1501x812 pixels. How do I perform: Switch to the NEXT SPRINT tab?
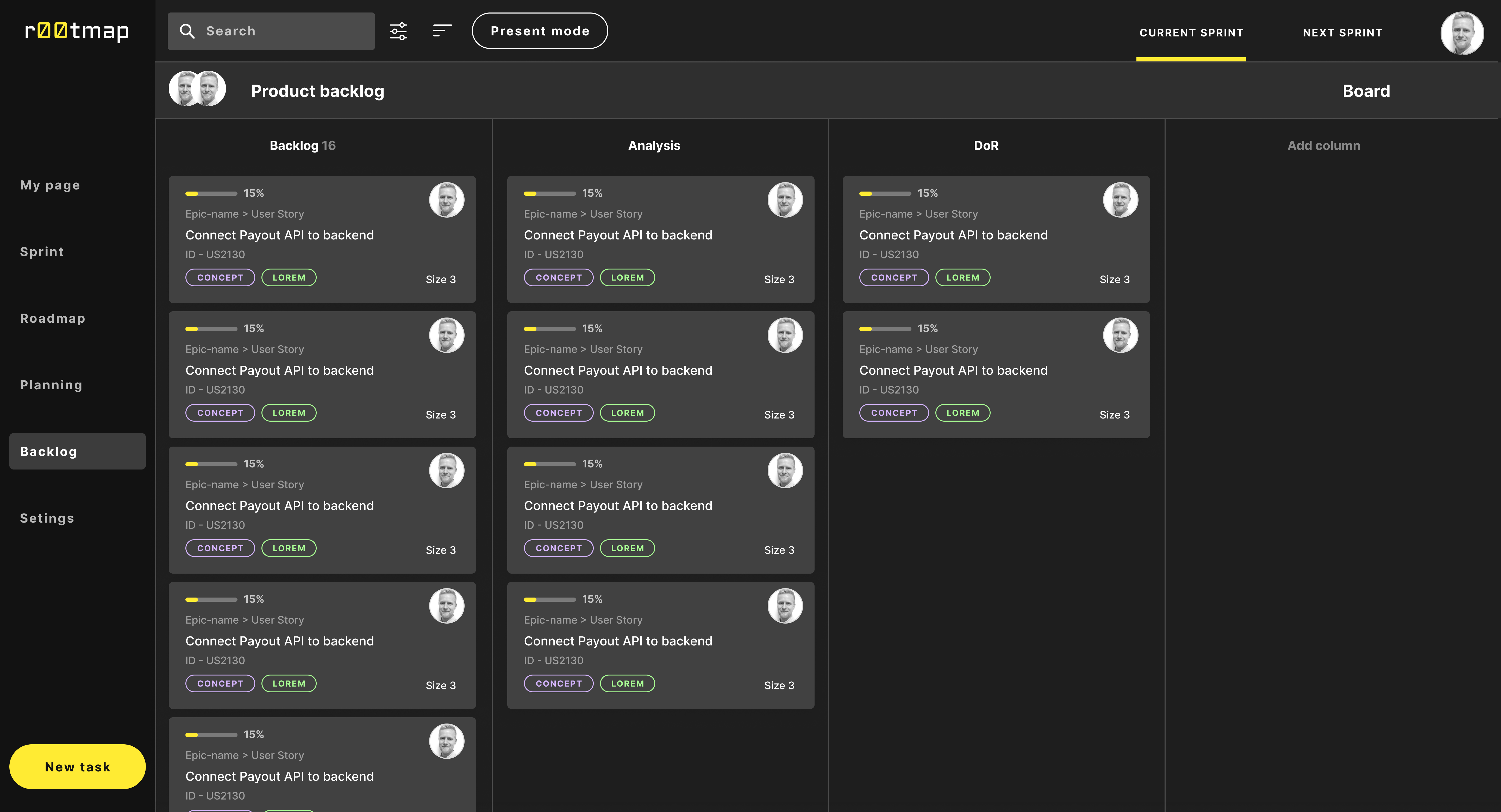pos(1342,33)
